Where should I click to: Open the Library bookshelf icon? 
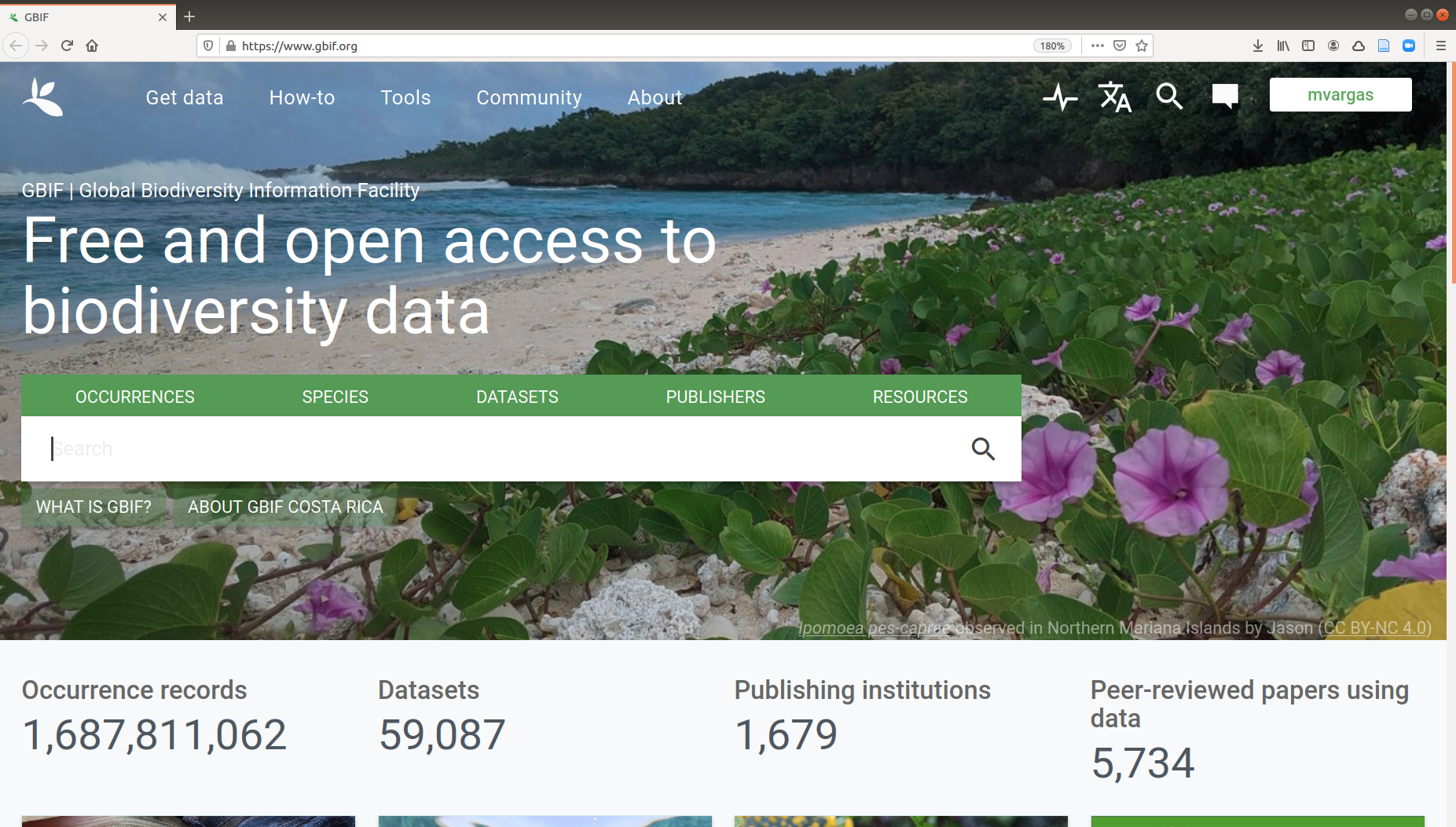point(1283,46)
